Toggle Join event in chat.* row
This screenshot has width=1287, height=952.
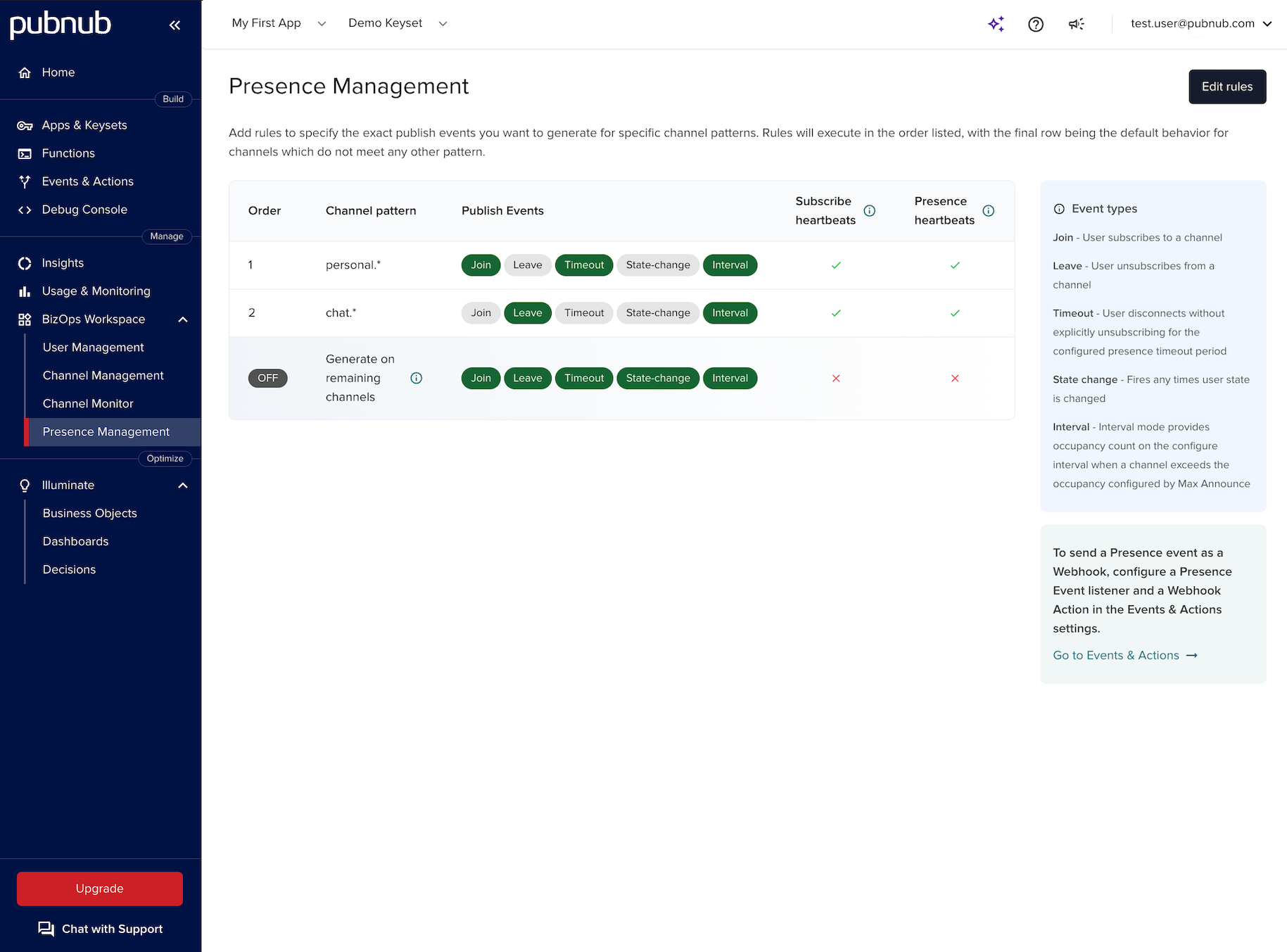click(481, 313)
